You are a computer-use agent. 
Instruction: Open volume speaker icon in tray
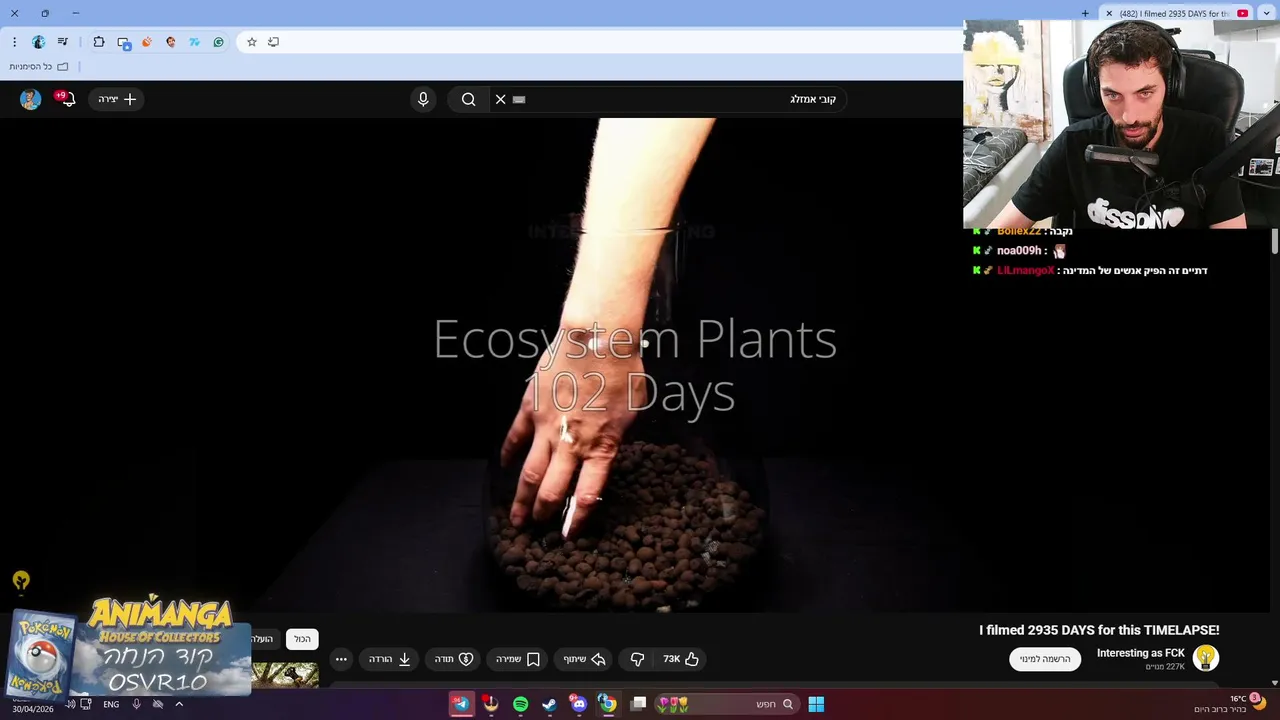(70, 704)
